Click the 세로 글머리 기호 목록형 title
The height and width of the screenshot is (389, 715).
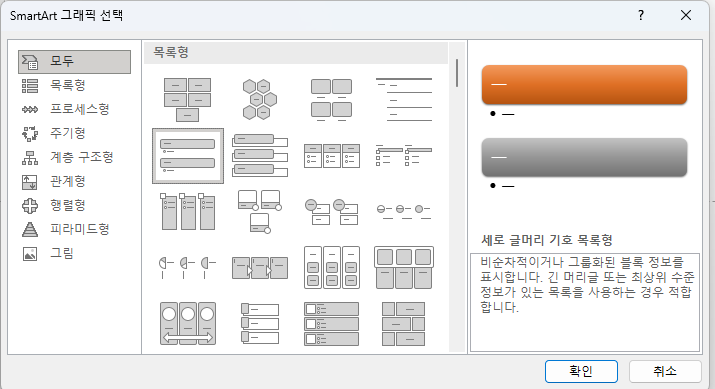(547, 240)
